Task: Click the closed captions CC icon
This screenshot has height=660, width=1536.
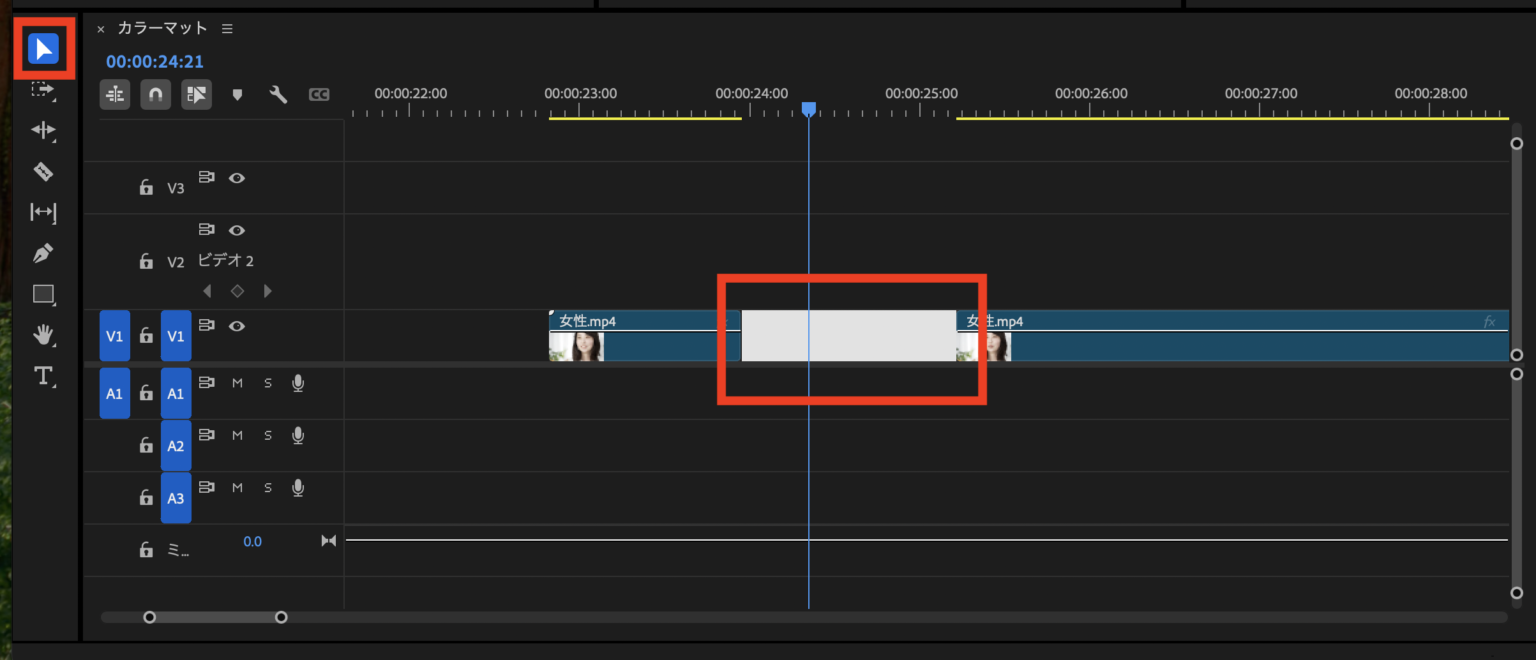Action: [318, 94]
